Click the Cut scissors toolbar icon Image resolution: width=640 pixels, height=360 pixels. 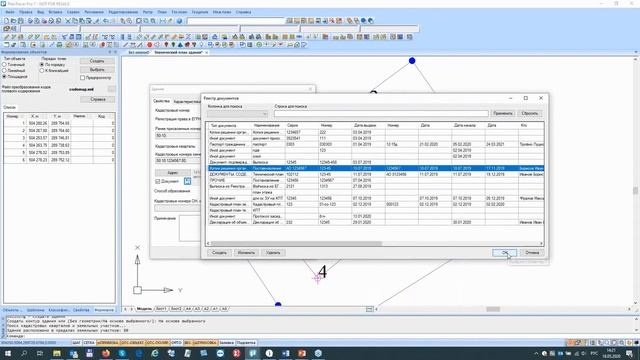pyautogui.click(x=68, y=20)
